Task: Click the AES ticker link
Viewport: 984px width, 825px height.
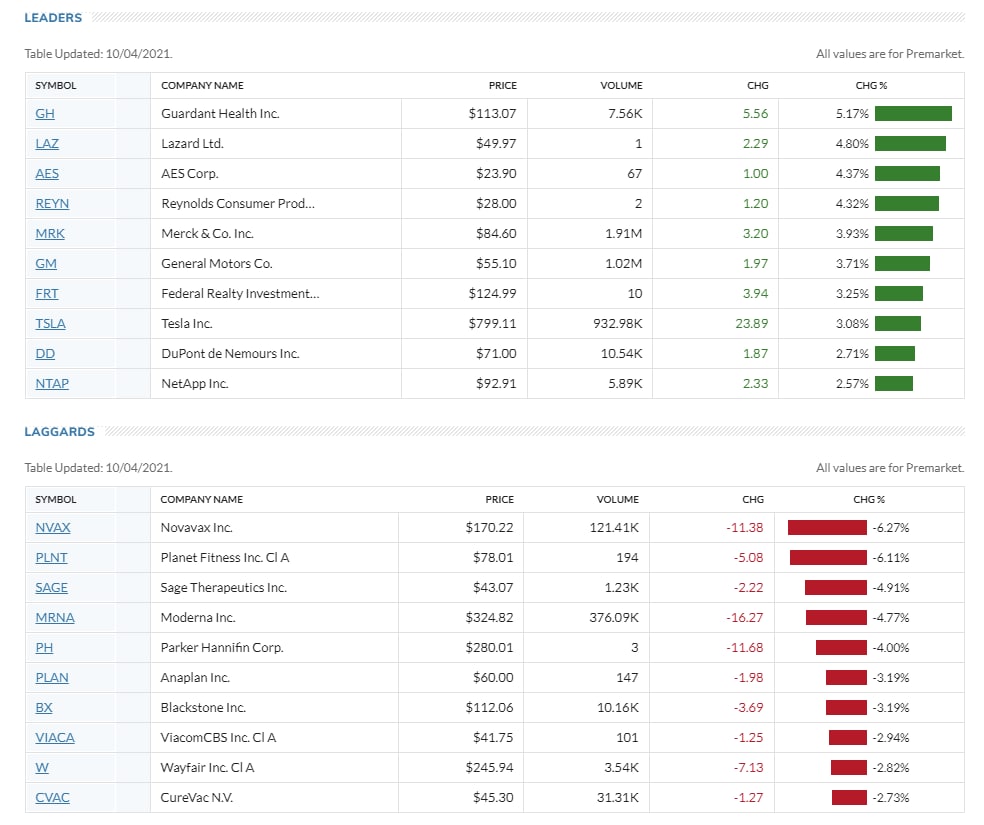Action: click(x=47, y=174)
